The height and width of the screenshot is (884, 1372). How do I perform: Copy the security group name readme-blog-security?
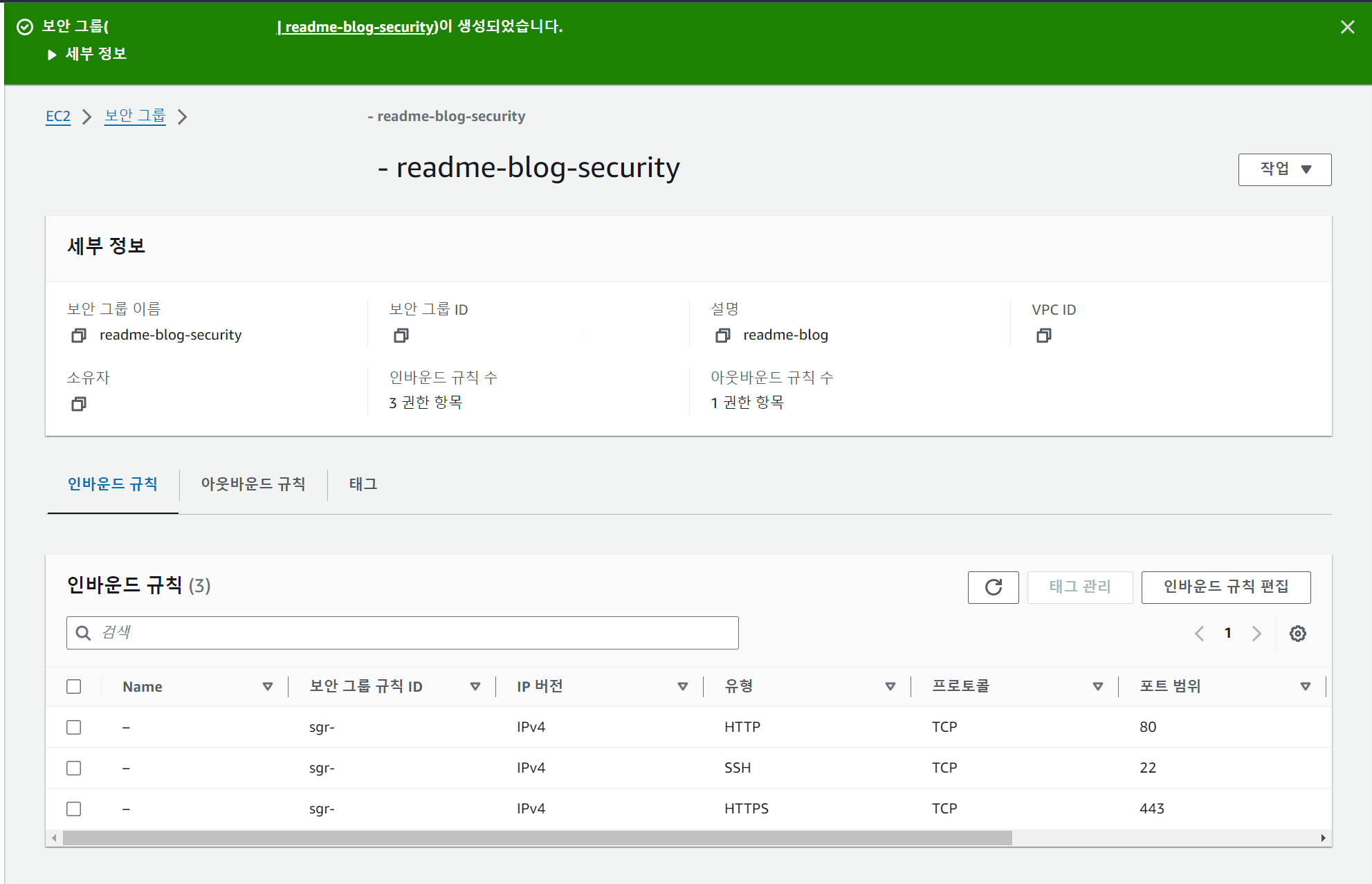point(79,335)
